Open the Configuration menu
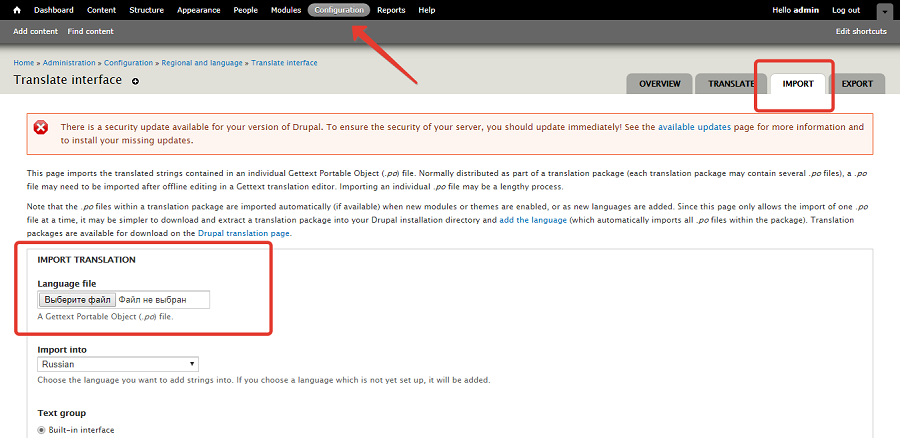Viewport: 900px width, 438px height. point(339,10)
